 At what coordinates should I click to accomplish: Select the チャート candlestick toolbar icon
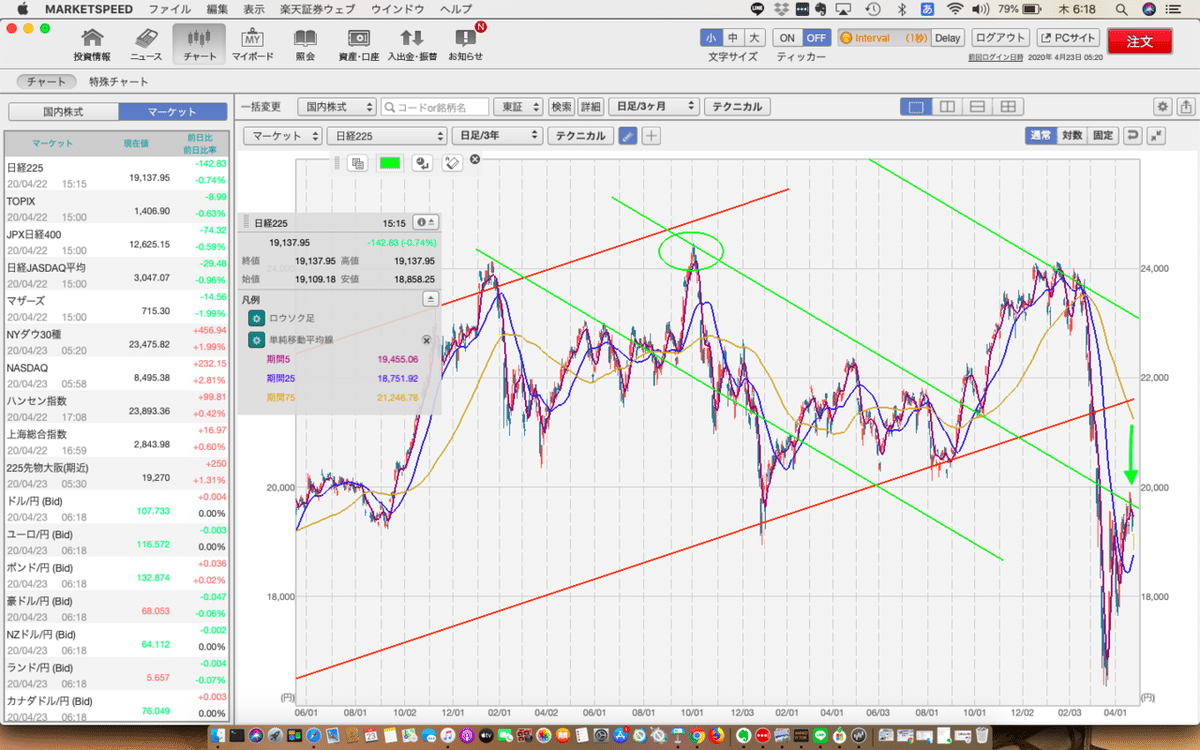click(x=199, y=44)
